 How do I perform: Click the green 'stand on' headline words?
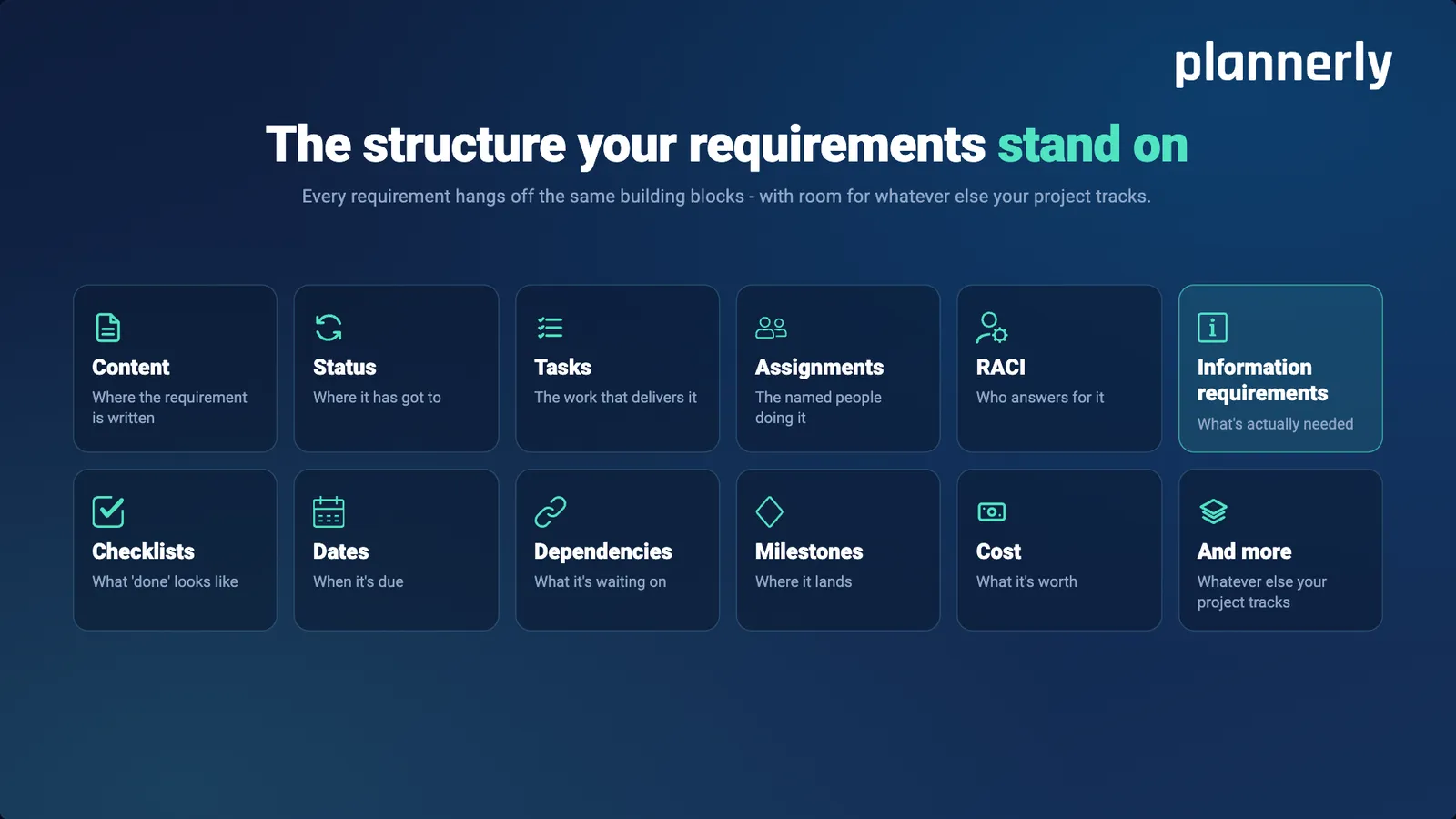tap(1093, 145)
